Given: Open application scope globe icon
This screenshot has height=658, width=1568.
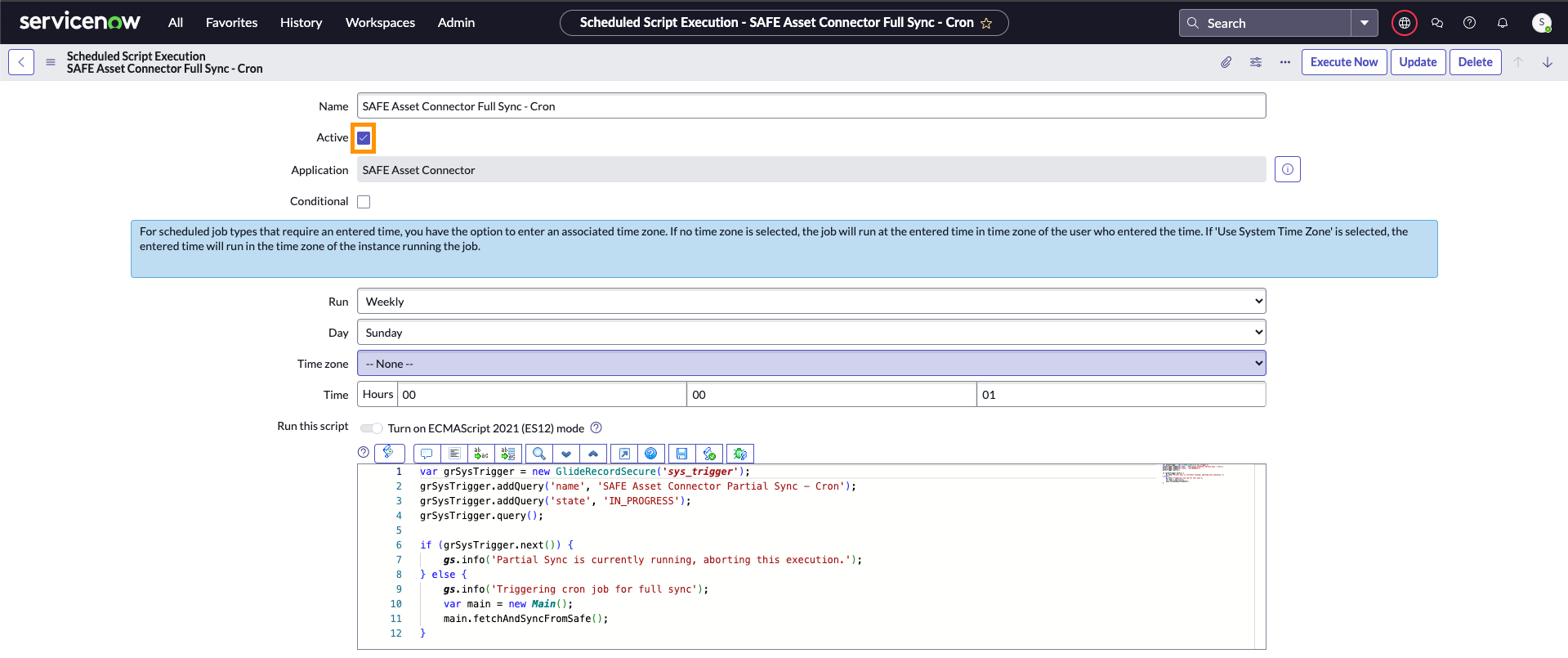Looking at the screenshot, I should click(1405, 23).
